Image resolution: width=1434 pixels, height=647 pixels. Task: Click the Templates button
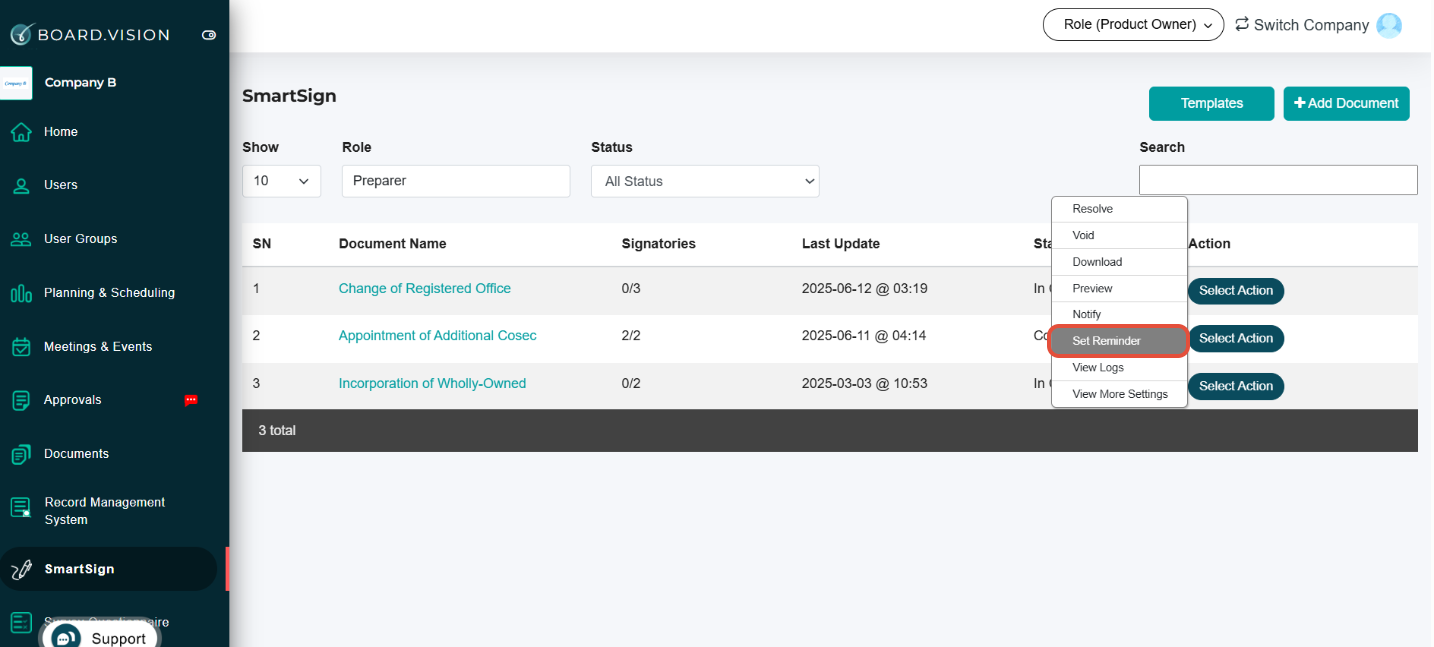pos(1212,104)
